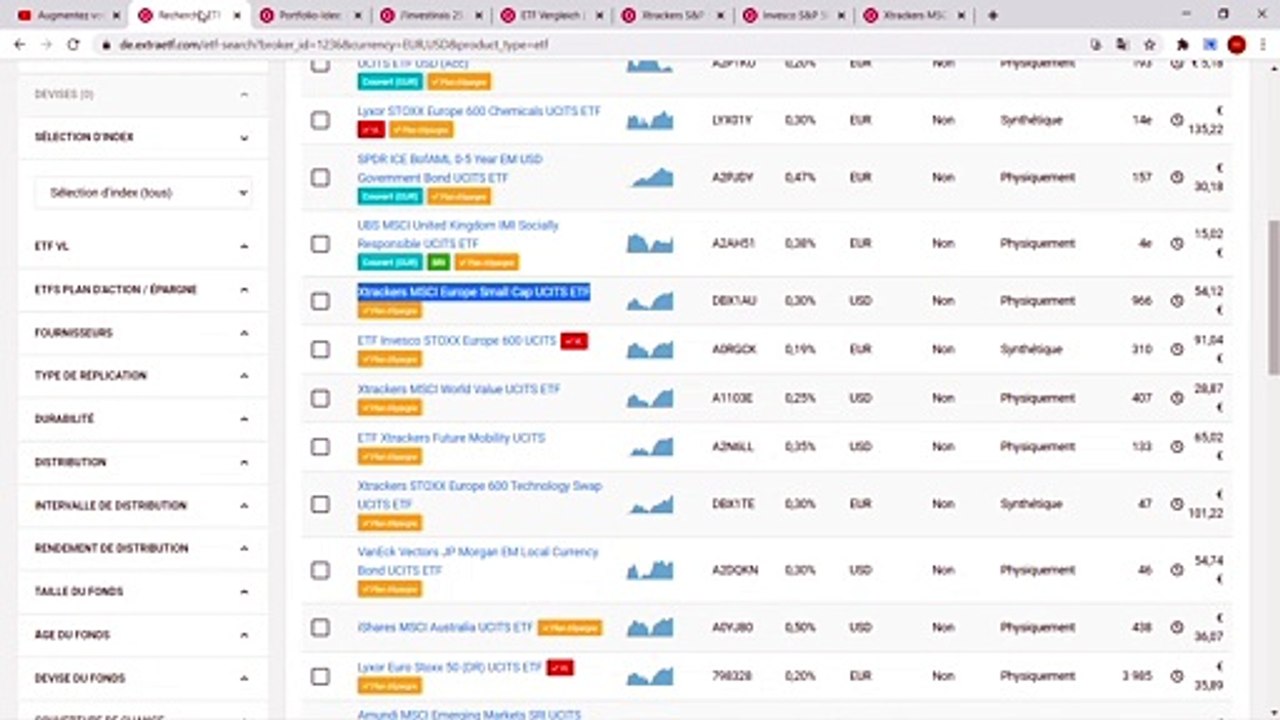
Task: Switch to the Xtrackers S&P tab
Action: [x=672, y=15]
